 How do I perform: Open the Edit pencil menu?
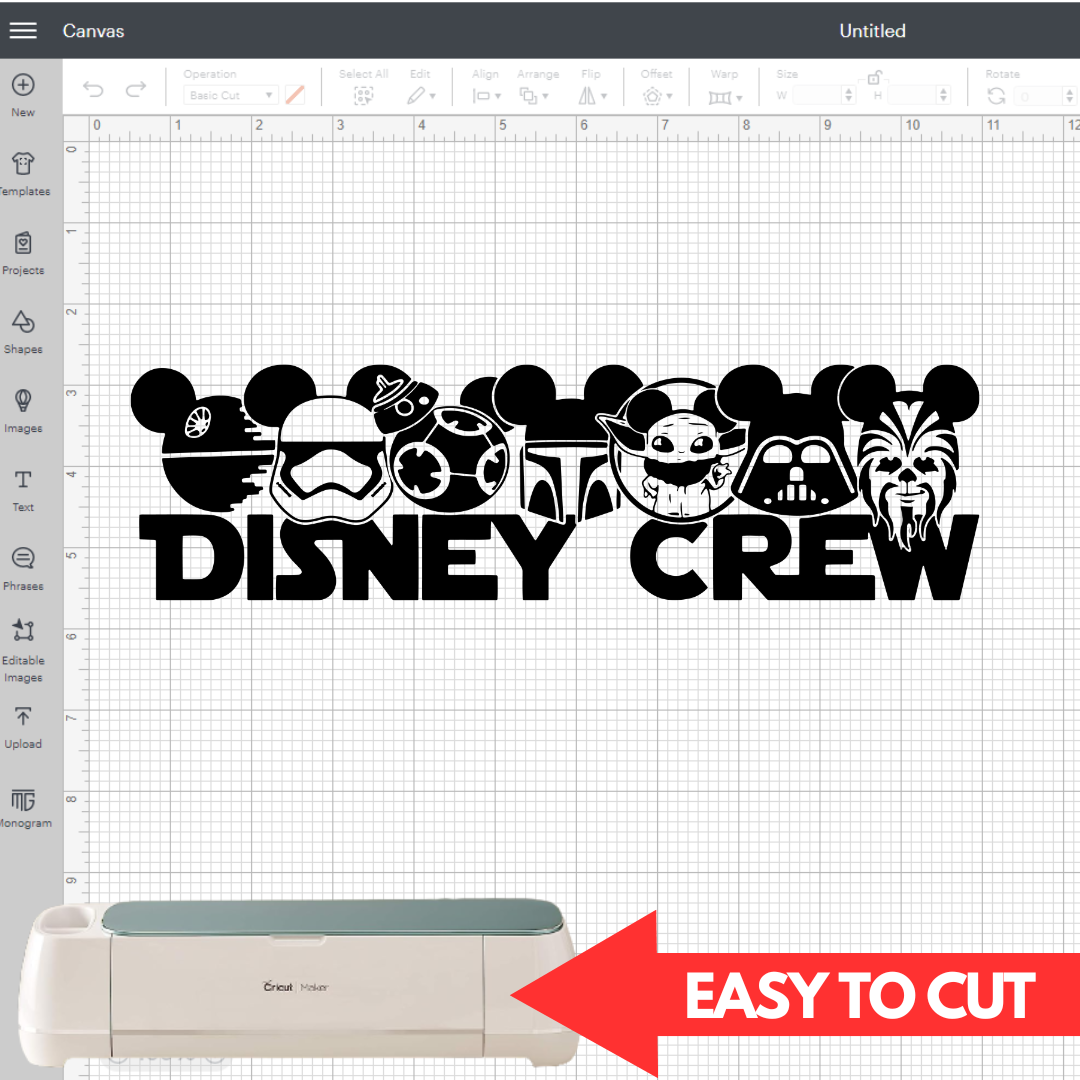pos(421,96)
